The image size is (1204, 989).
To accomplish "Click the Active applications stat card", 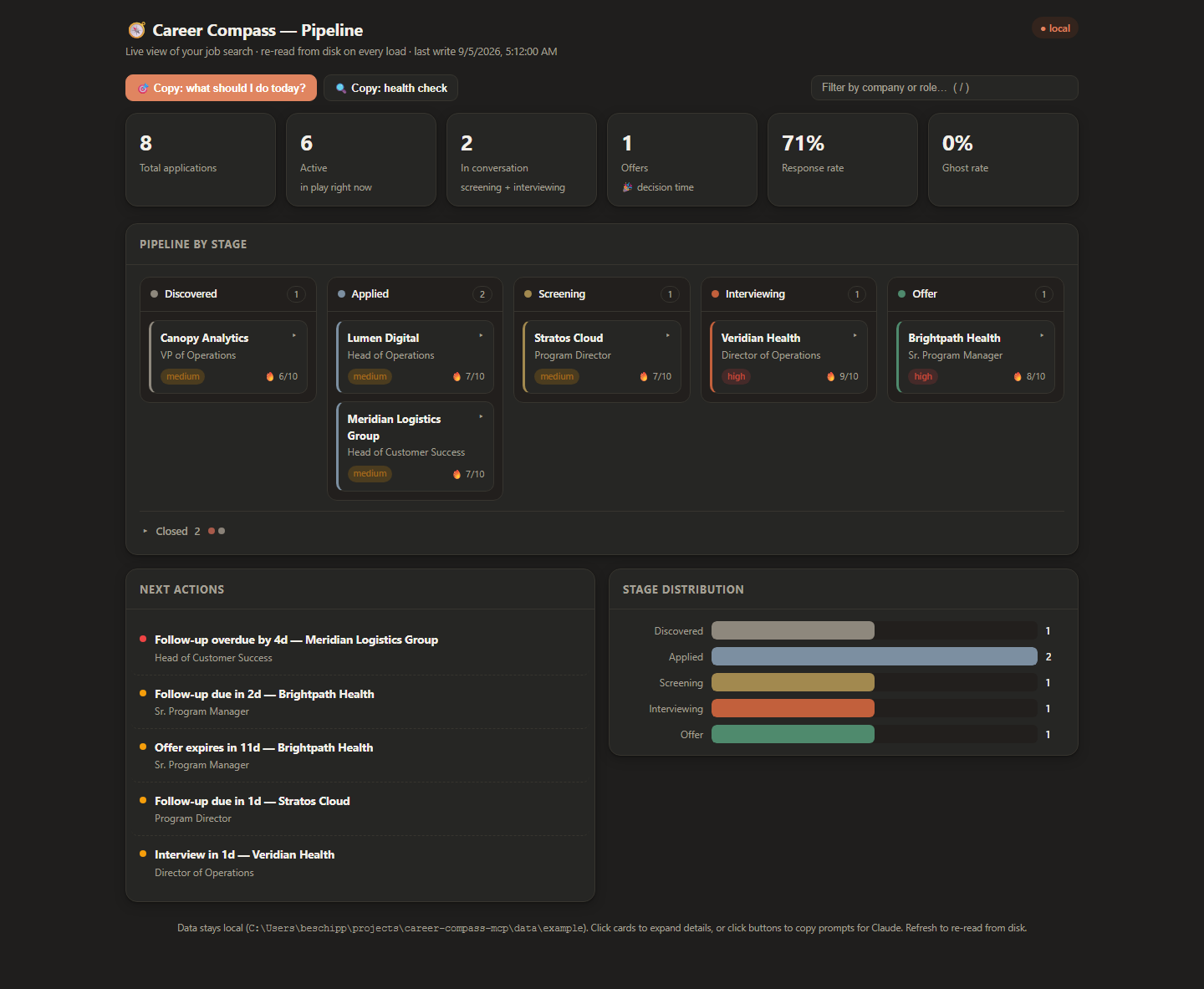I will (x=361, y=160).
